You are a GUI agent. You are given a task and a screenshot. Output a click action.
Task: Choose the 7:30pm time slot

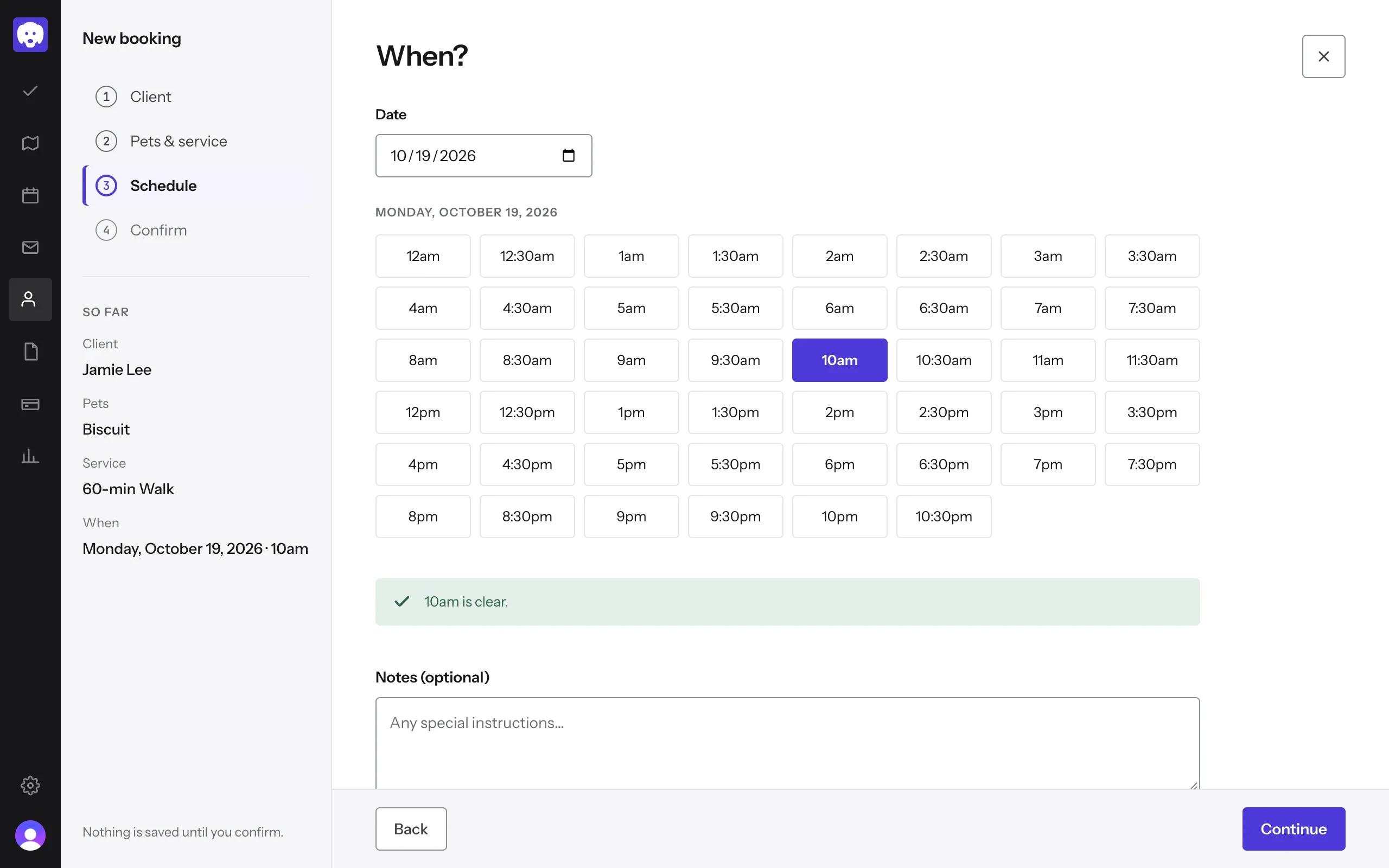(1152, 464)
